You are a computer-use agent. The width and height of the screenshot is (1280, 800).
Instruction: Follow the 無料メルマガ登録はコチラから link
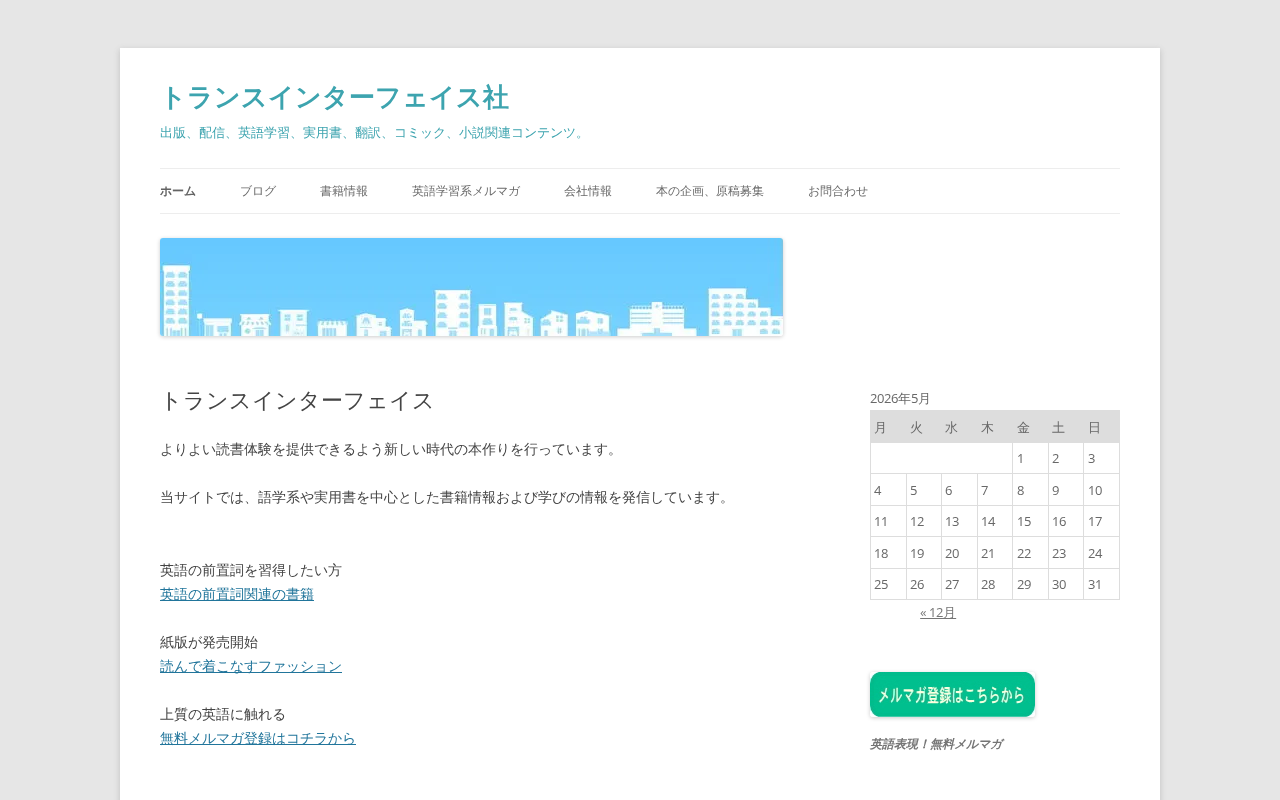258,738
